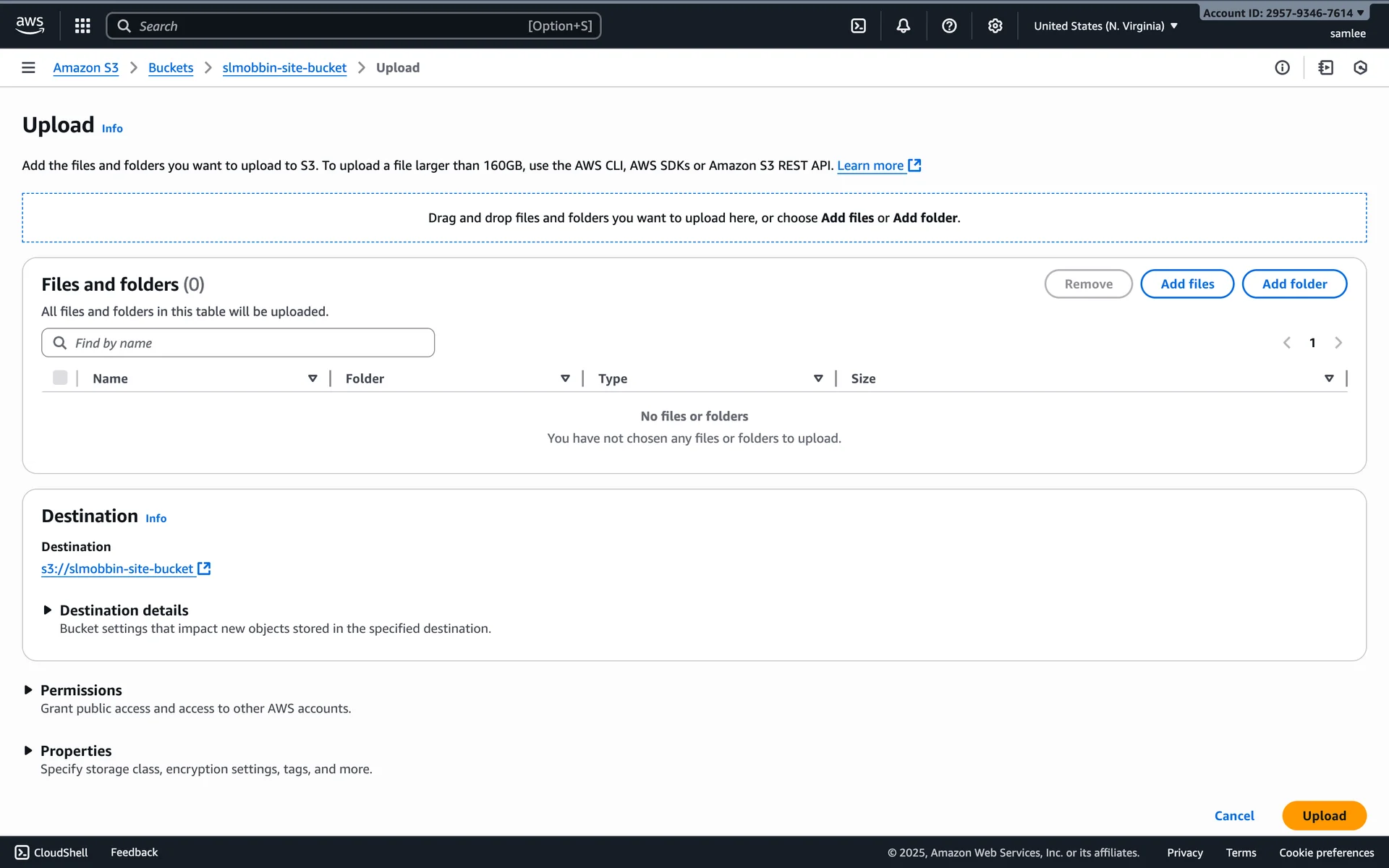1389x868 pixels.
Task: Open the settings gear in top bar
Action: pos(995,26)
